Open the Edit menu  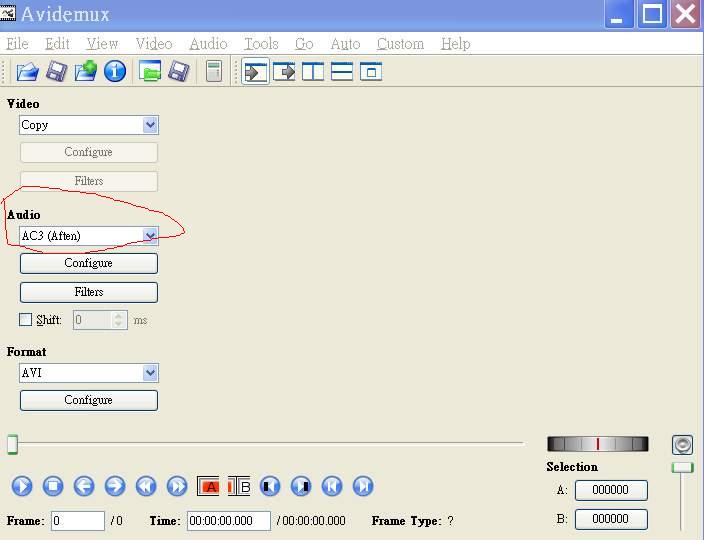click(x=57, y=44)
